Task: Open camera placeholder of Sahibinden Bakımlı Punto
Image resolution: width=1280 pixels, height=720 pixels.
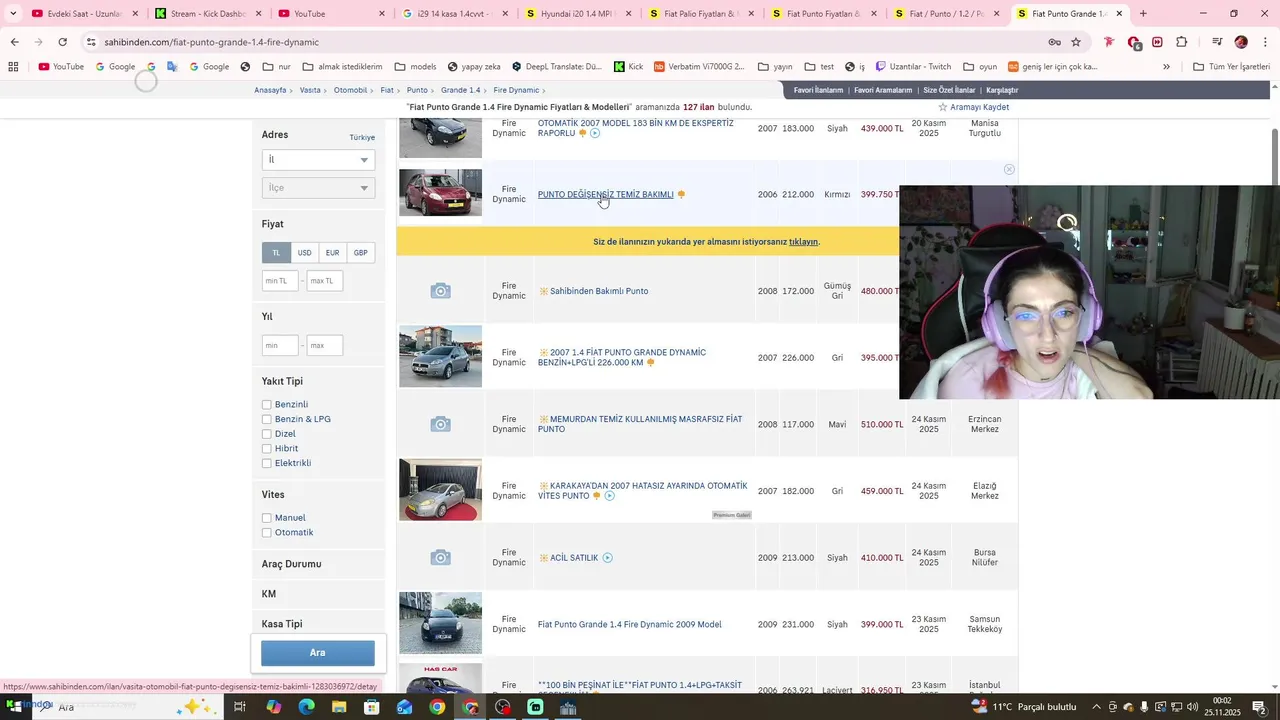Action: pyautogui.click(x=440, y=291)
